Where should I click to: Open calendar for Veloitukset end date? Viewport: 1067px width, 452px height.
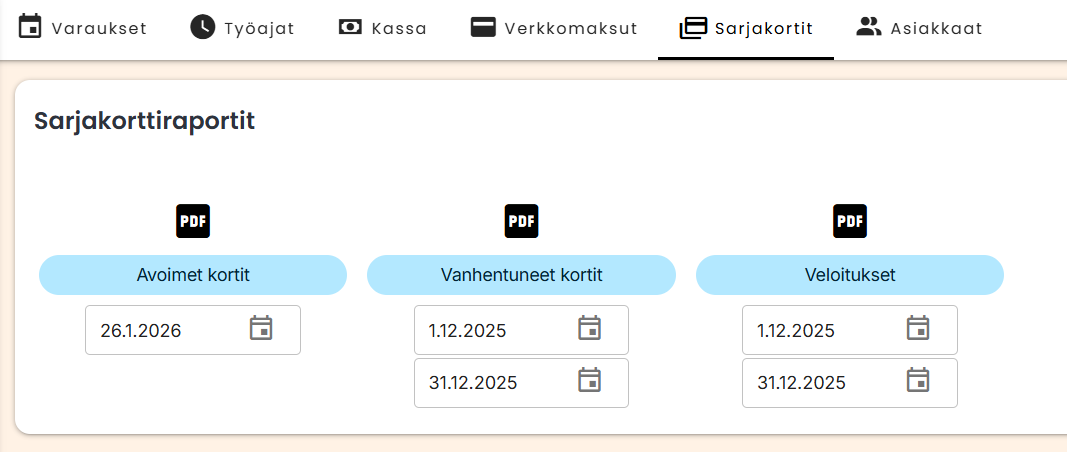[x=917, y=381]
